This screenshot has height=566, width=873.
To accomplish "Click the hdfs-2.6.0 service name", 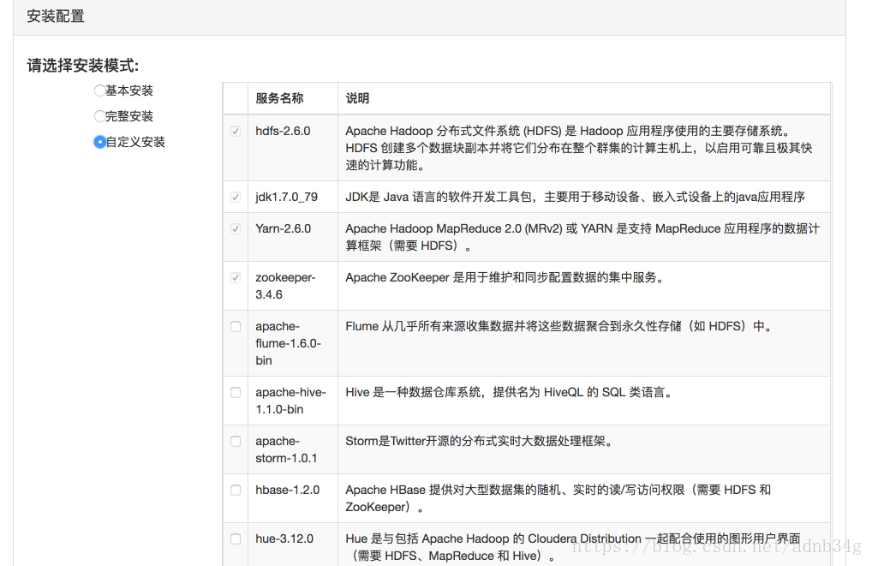I will coord(282,131).
